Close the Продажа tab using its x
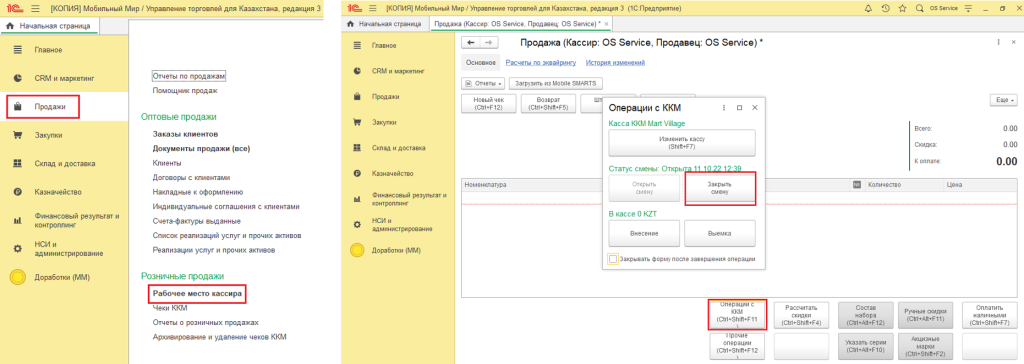Screen dimensions: 1024x364 click(x=607, y=24)
